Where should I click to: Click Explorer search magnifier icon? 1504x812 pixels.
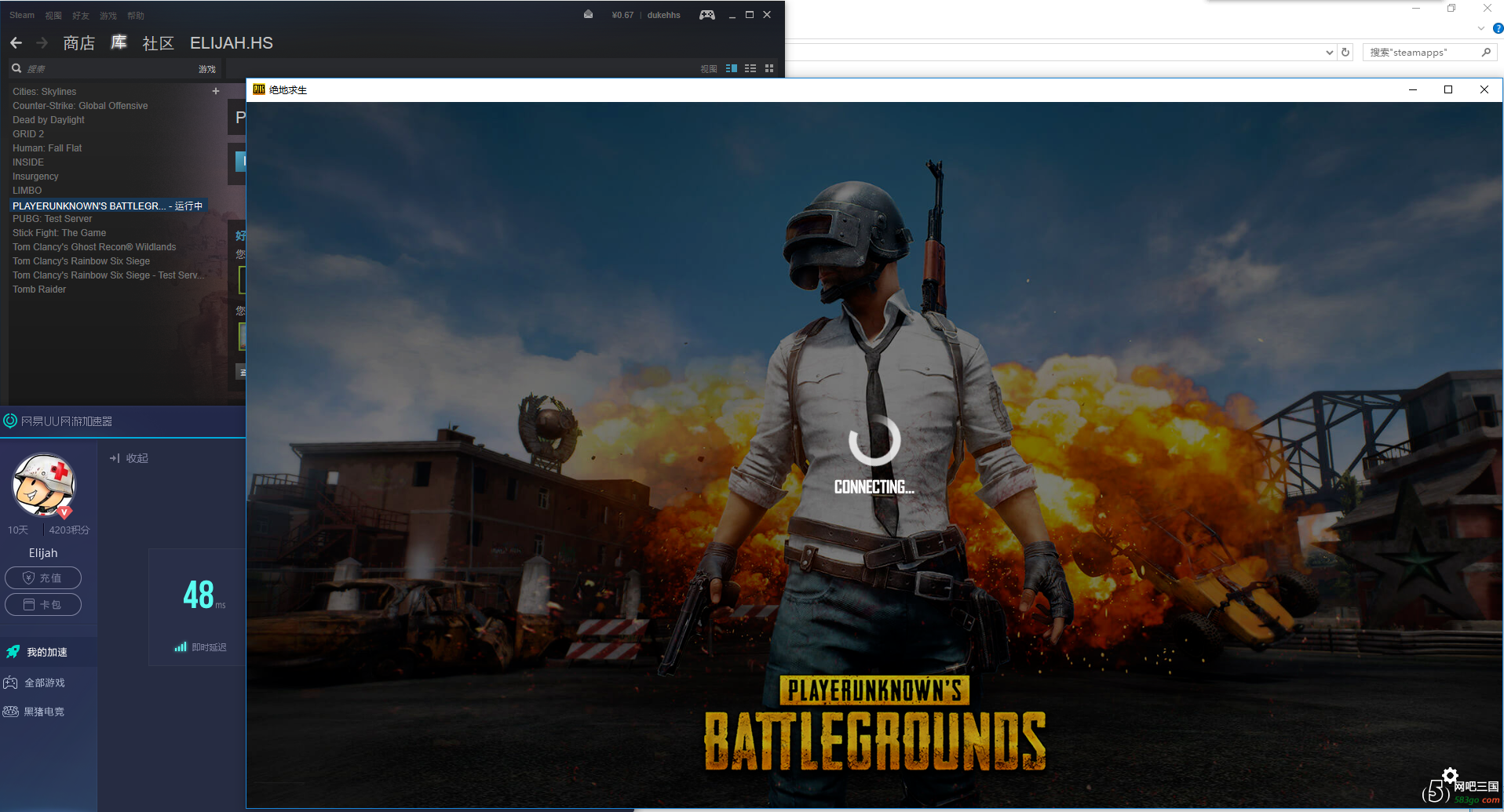tap(1486, 53)
